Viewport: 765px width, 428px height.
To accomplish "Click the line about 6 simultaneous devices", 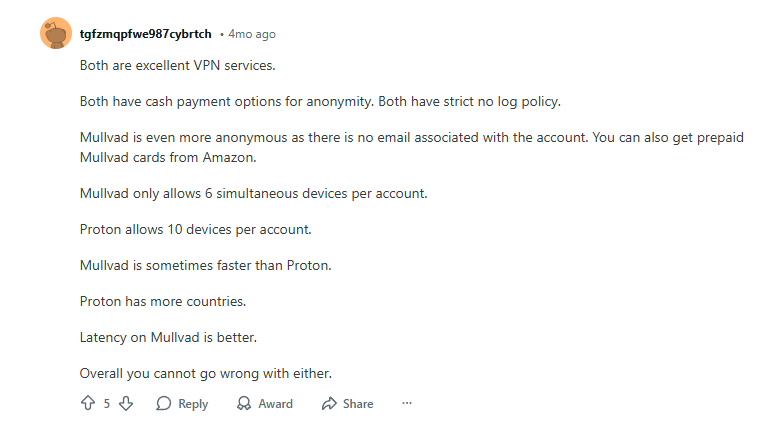I will tap(253, 193).
